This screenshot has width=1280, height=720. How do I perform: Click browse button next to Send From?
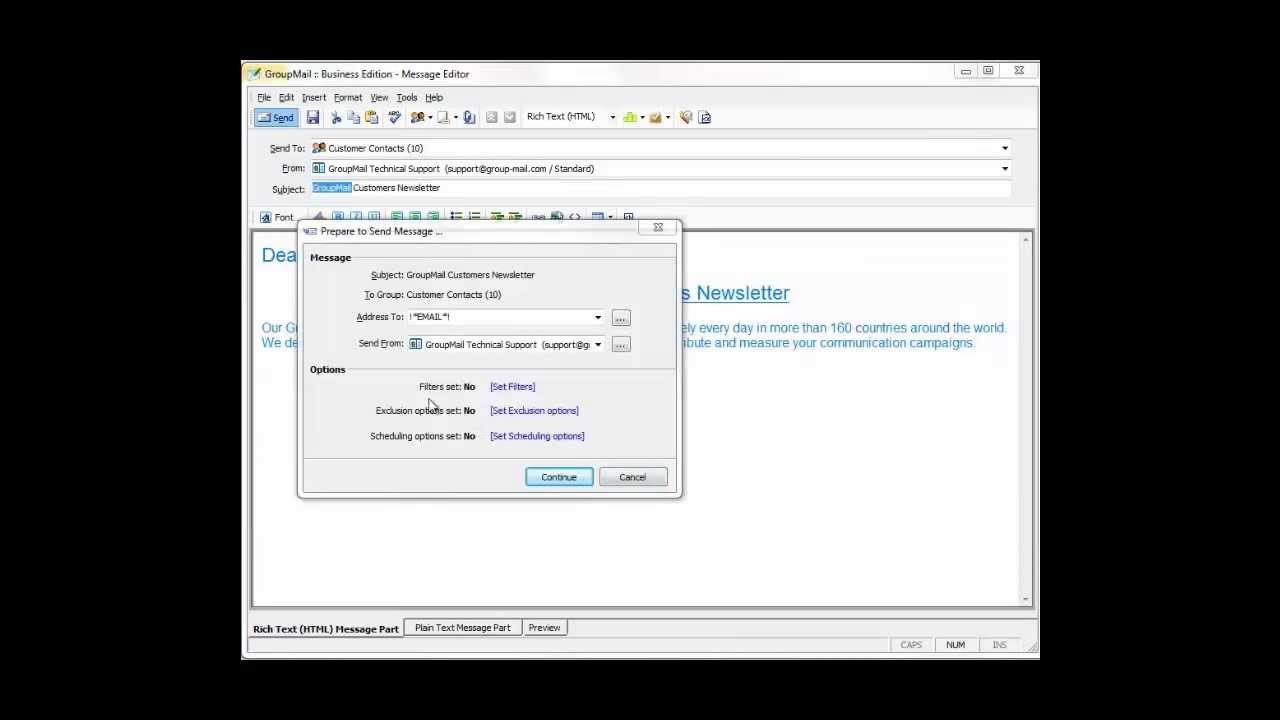tap(620, 345)
